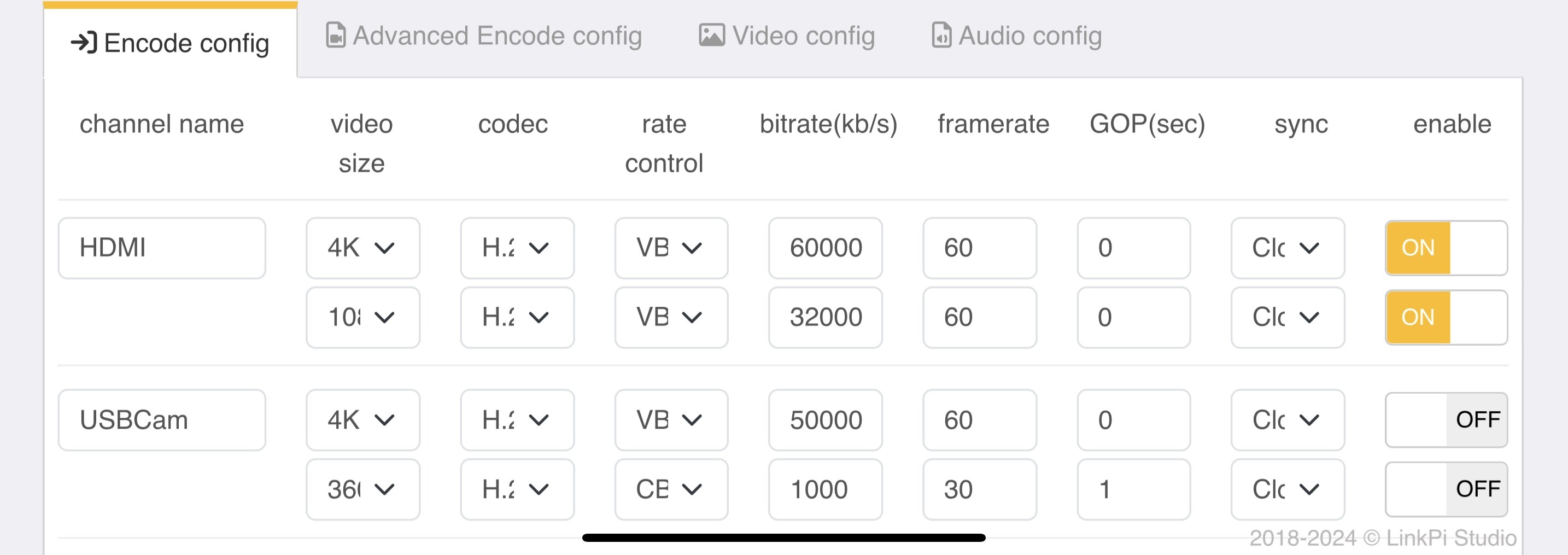This screenshot has width=1568, height=555.
Task: Open HDMI 4K video size dropdown
Action: 363,248
